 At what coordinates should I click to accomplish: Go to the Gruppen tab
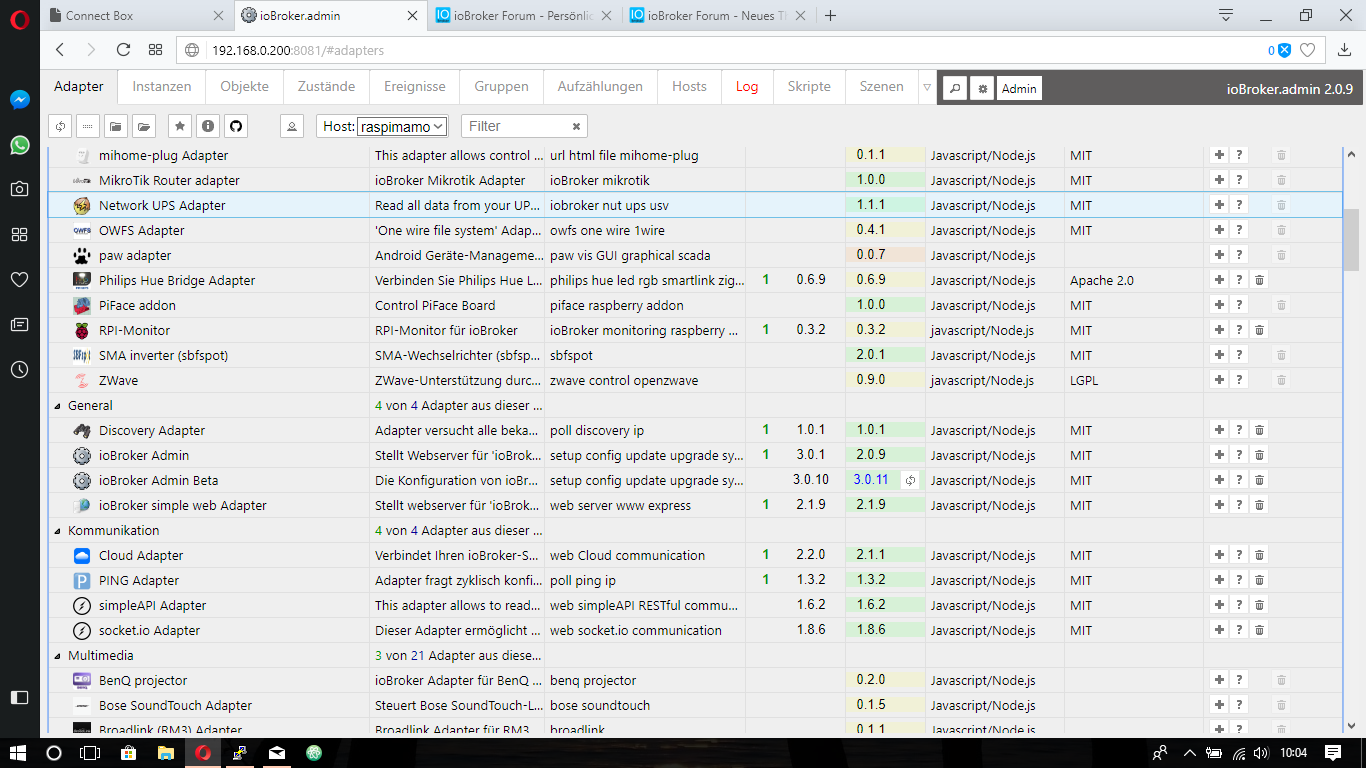(501, 87)
